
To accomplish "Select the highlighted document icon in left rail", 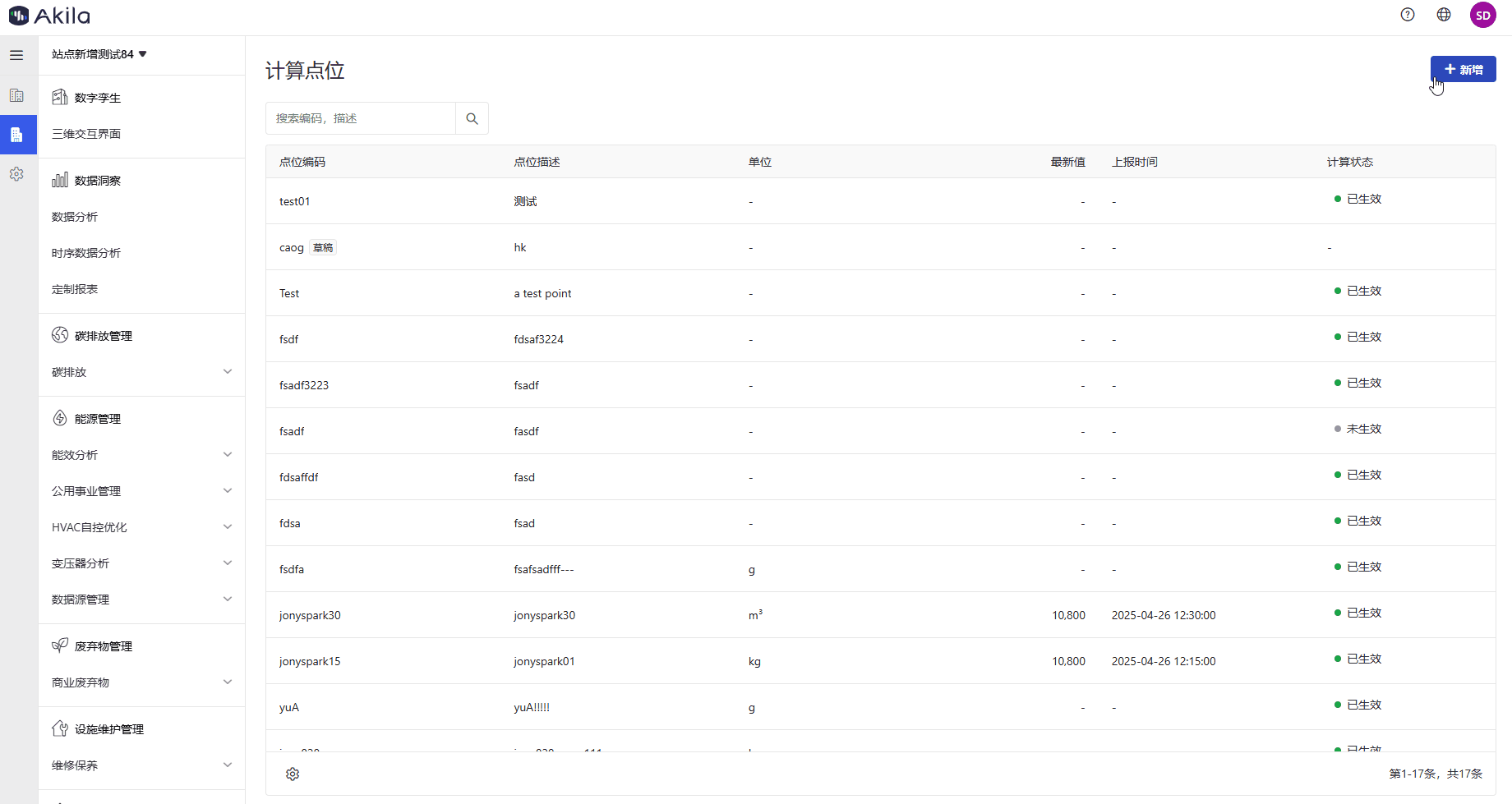I will [x=16, y=135].
